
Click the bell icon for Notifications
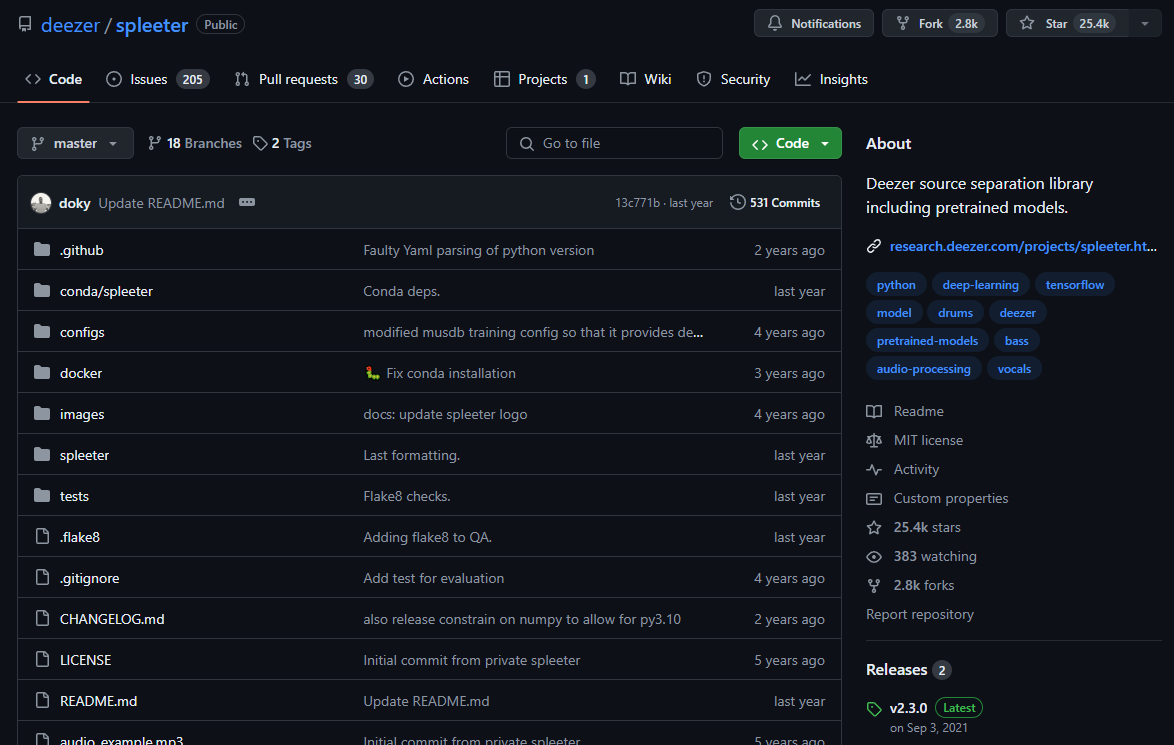pyautogui.click(x=775, y=24)
